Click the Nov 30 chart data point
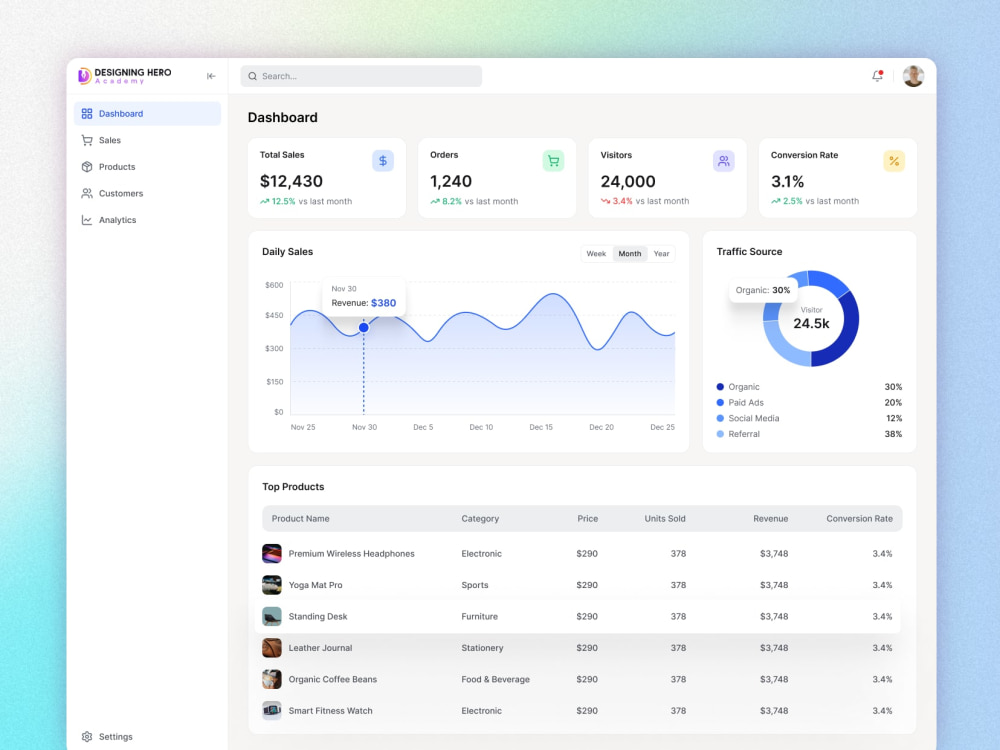 364,327
